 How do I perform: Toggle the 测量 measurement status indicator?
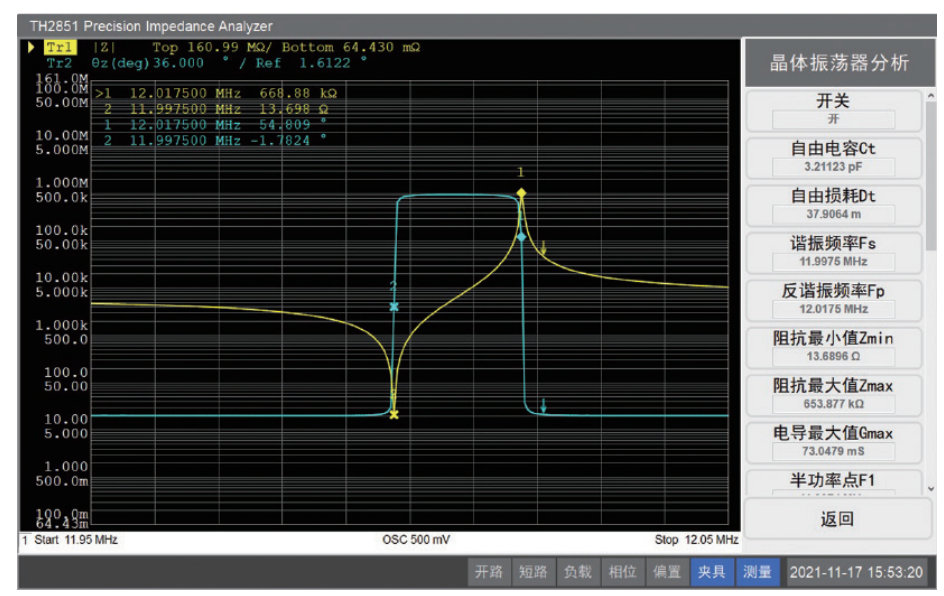click(x=757, y=572)
